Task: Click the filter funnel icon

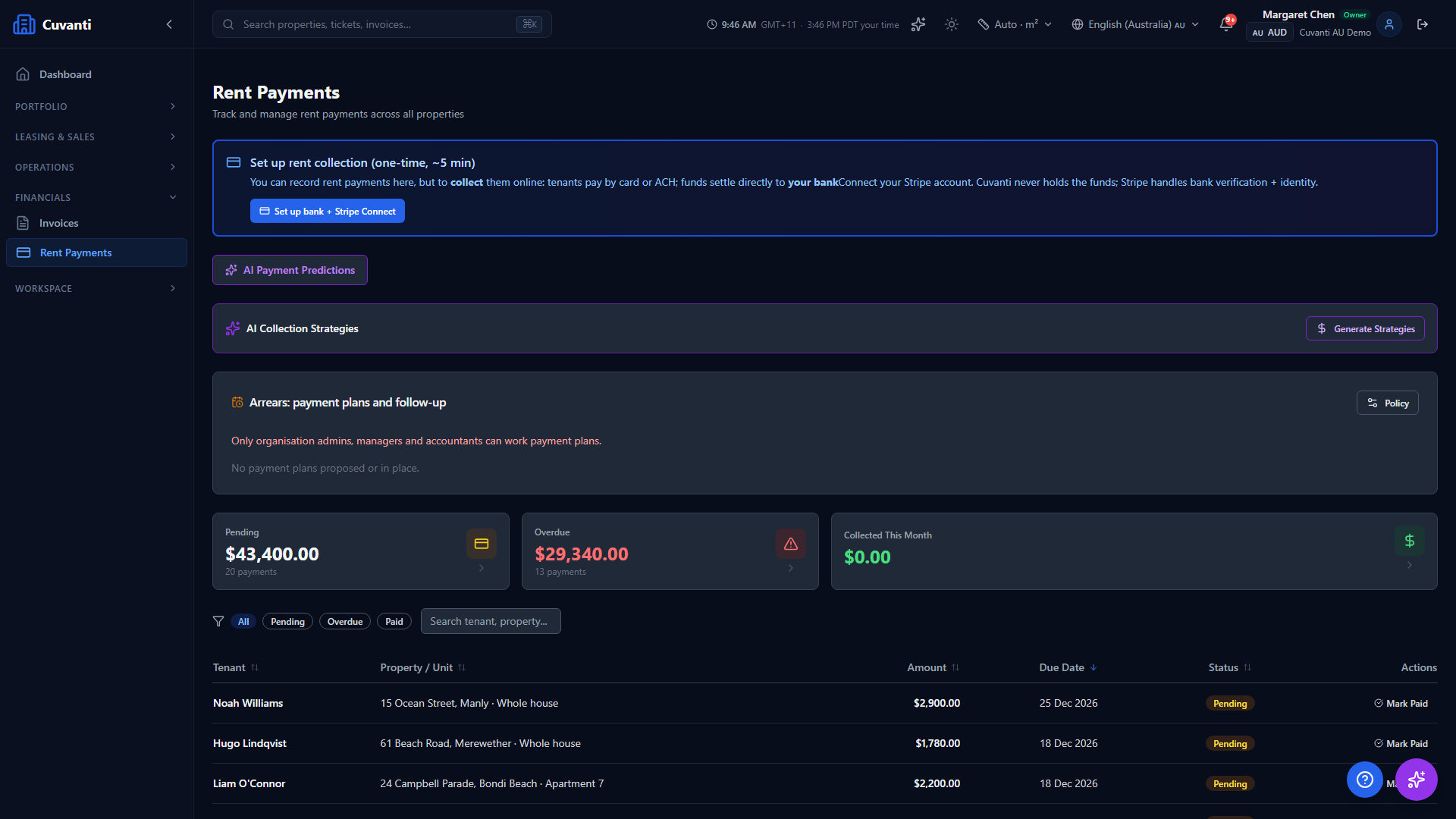Action: [218, 621]
